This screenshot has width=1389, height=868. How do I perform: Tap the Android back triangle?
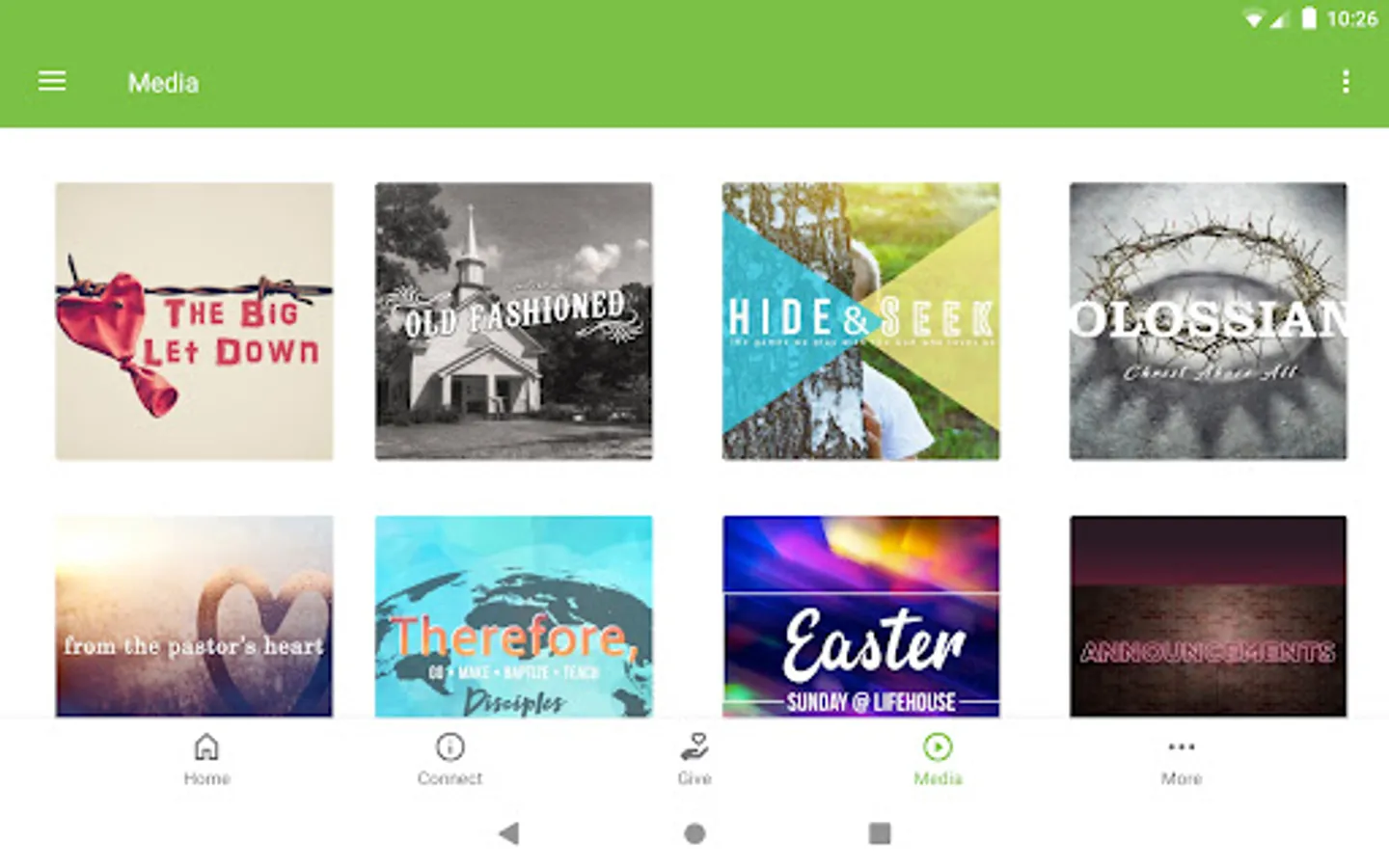tap(509, 833)
